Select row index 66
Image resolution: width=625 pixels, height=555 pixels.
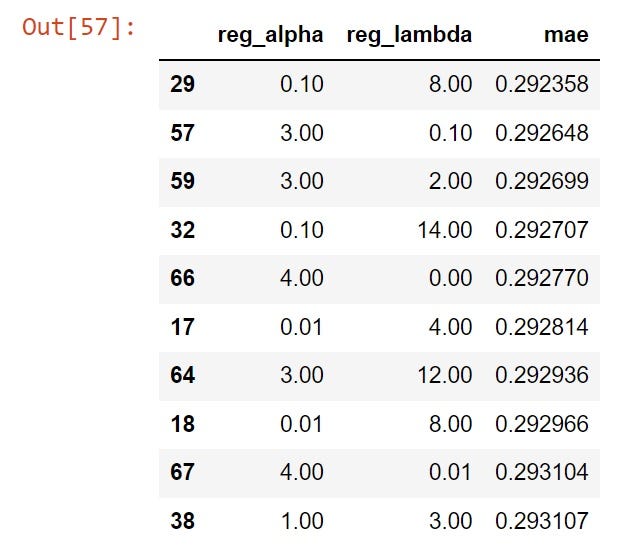182,278
